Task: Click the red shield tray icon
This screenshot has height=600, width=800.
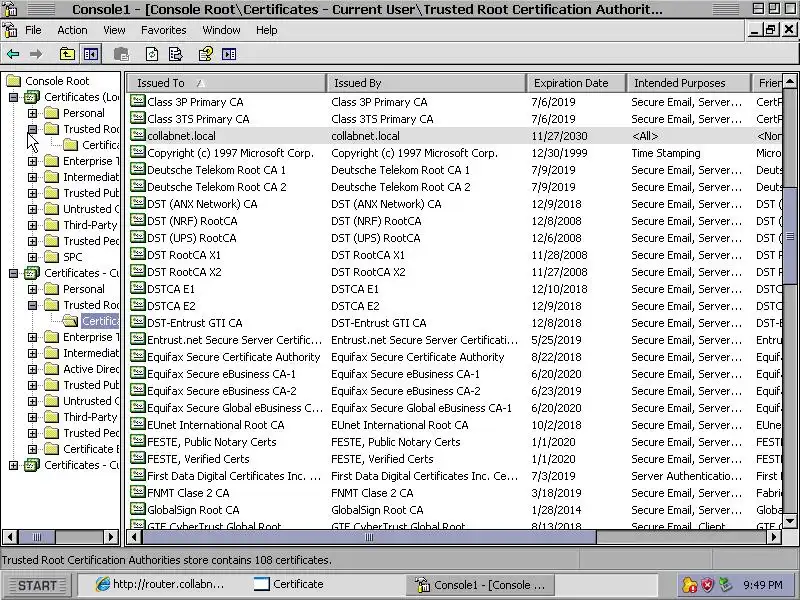Action: pos(707,585)
